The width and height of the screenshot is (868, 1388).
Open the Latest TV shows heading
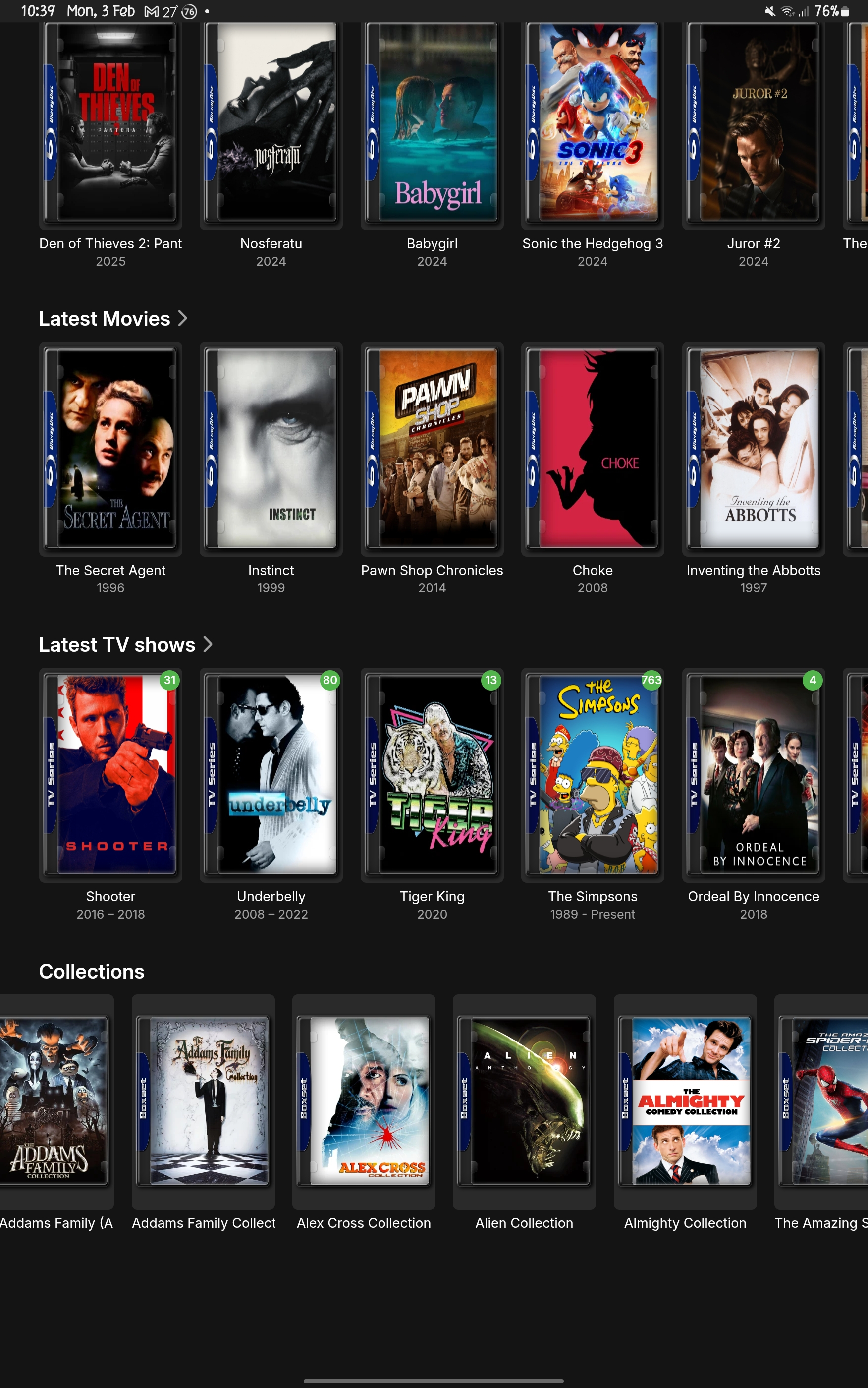tap(117, 644)
